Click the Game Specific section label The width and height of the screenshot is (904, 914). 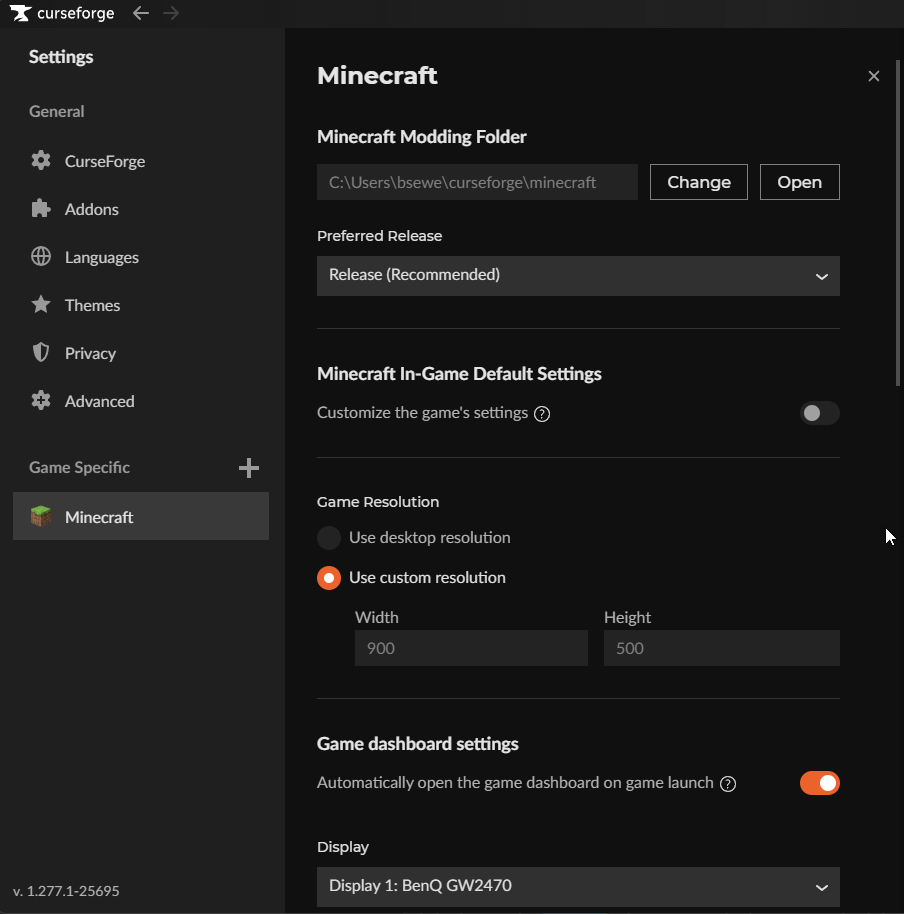point(79,467)
